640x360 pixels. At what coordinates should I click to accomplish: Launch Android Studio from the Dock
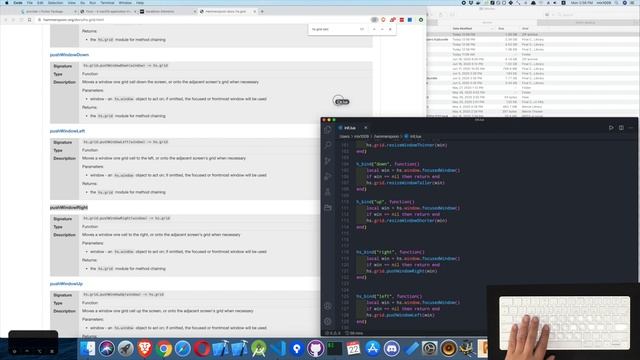258,349
